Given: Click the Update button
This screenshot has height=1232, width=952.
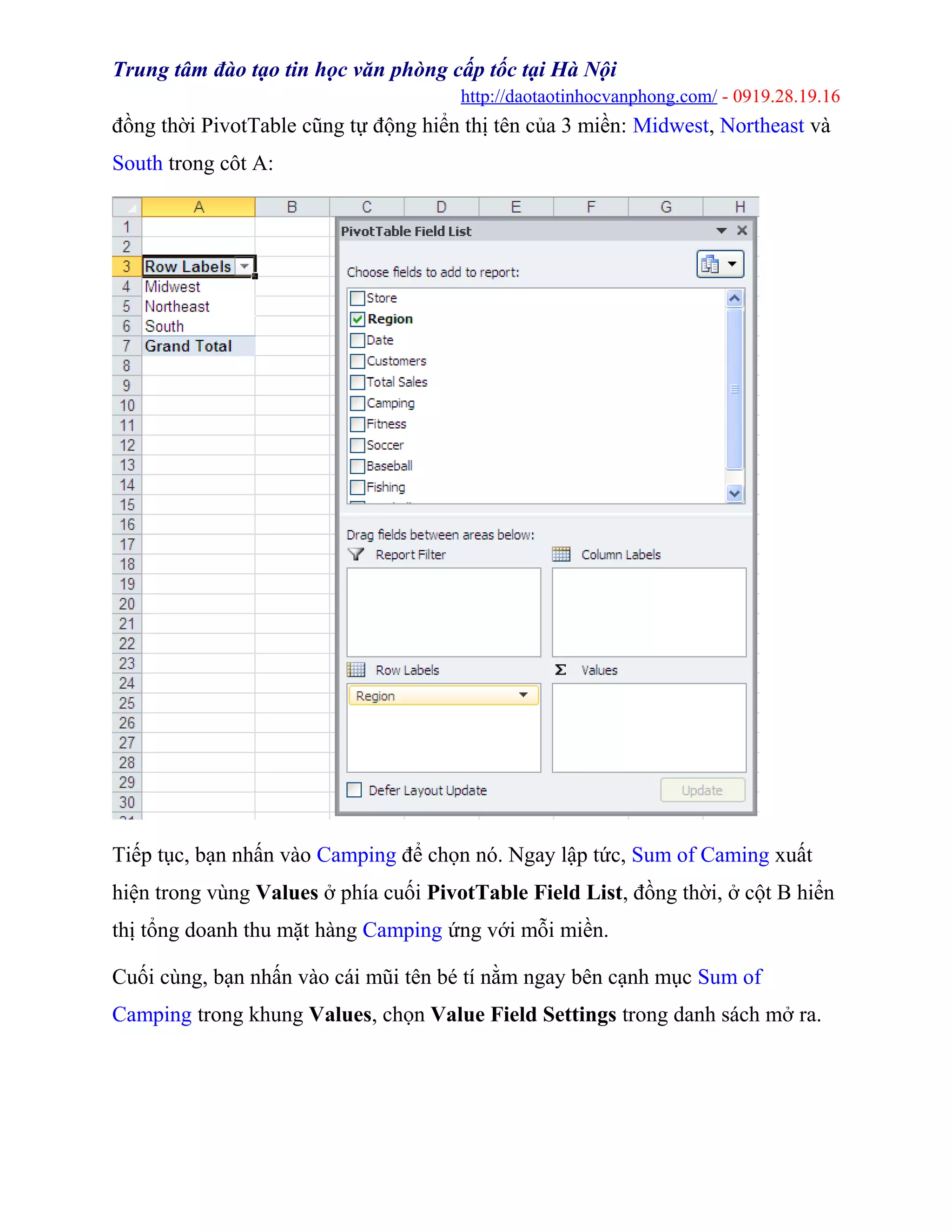Looking at the screenshot, I should [x=702, y=790].
